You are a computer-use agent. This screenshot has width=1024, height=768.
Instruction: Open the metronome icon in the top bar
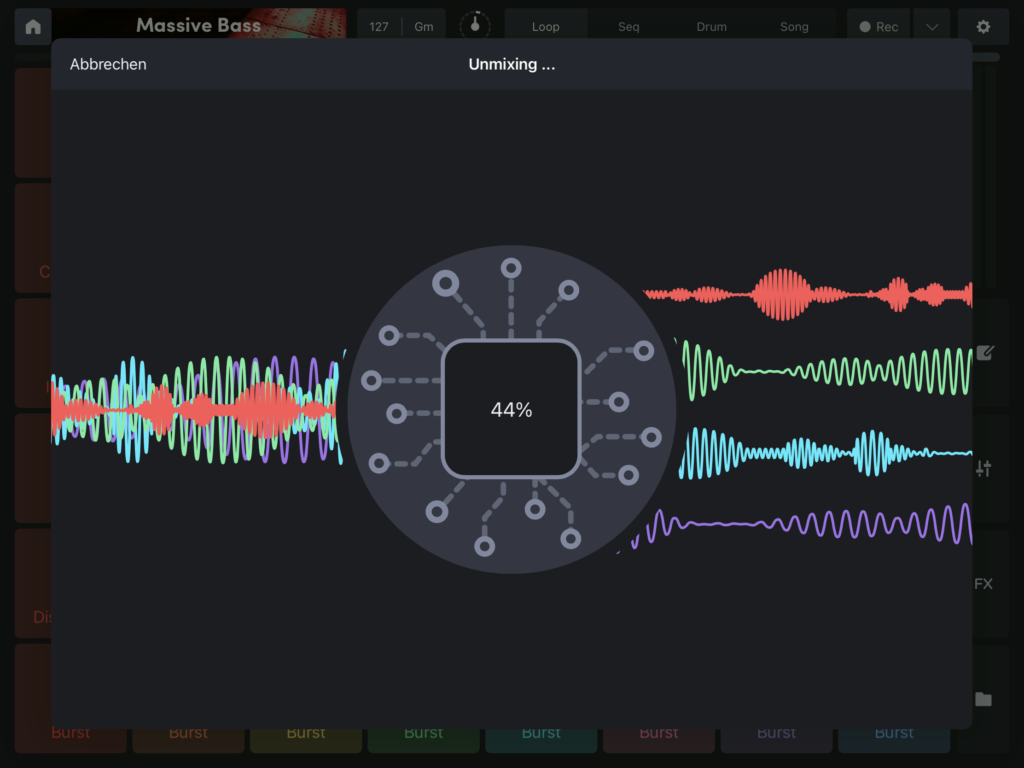[475, 24]
